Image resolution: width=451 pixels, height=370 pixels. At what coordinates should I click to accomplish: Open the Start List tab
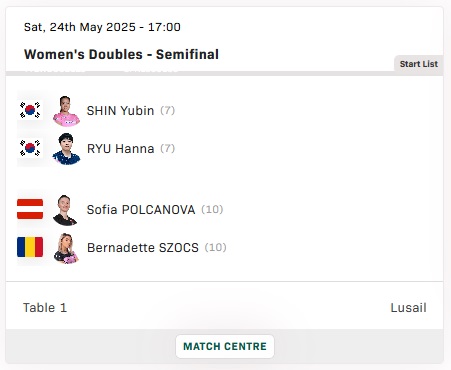point(419,64)
